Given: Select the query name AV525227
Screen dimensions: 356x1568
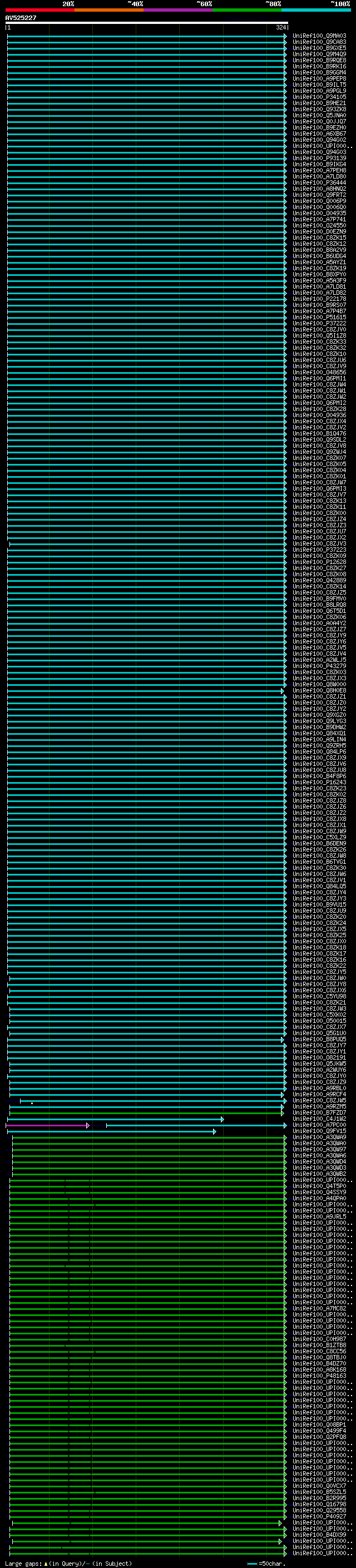Looking at the screenshot, I should click(x=21, y=18).
